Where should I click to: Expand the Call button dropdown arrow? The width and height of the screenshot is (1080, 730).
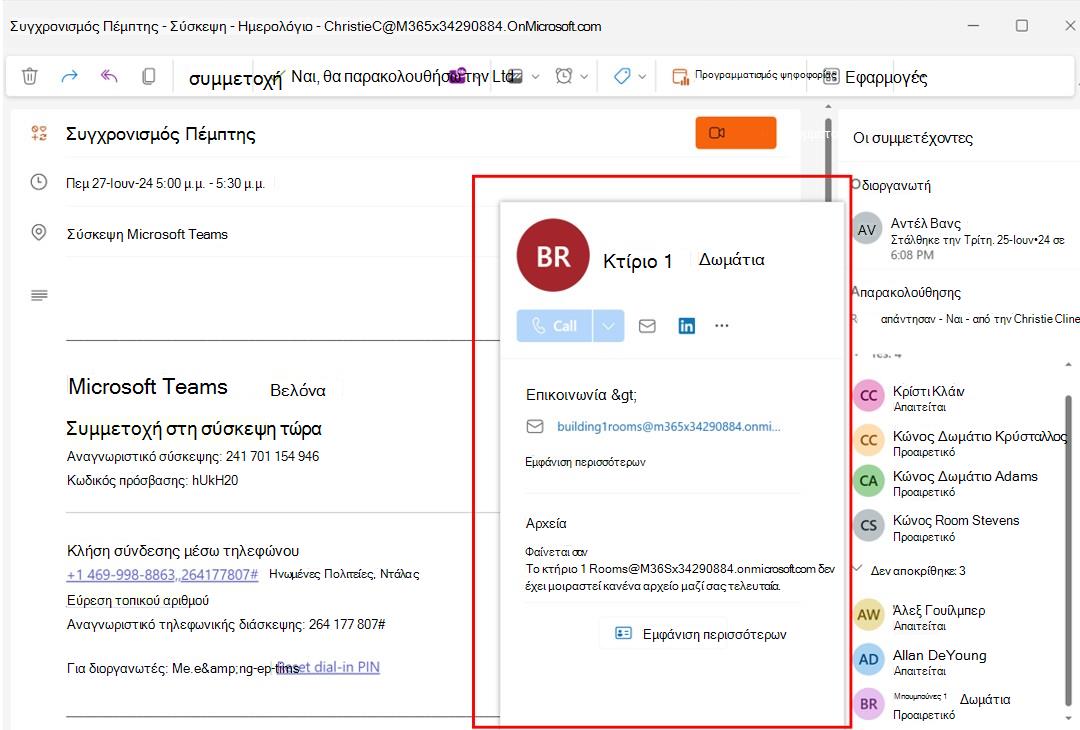(608, 326)
